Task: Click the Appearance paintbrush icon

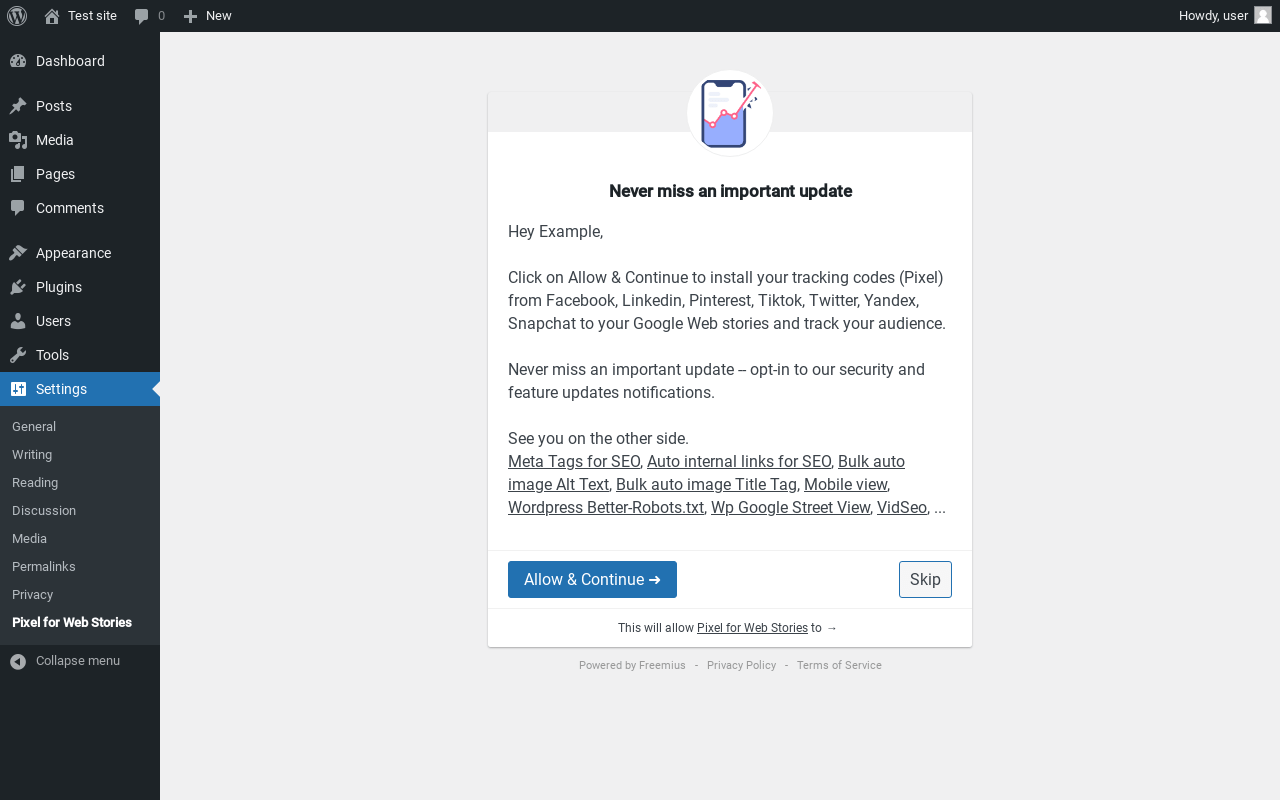Action: 18,253
